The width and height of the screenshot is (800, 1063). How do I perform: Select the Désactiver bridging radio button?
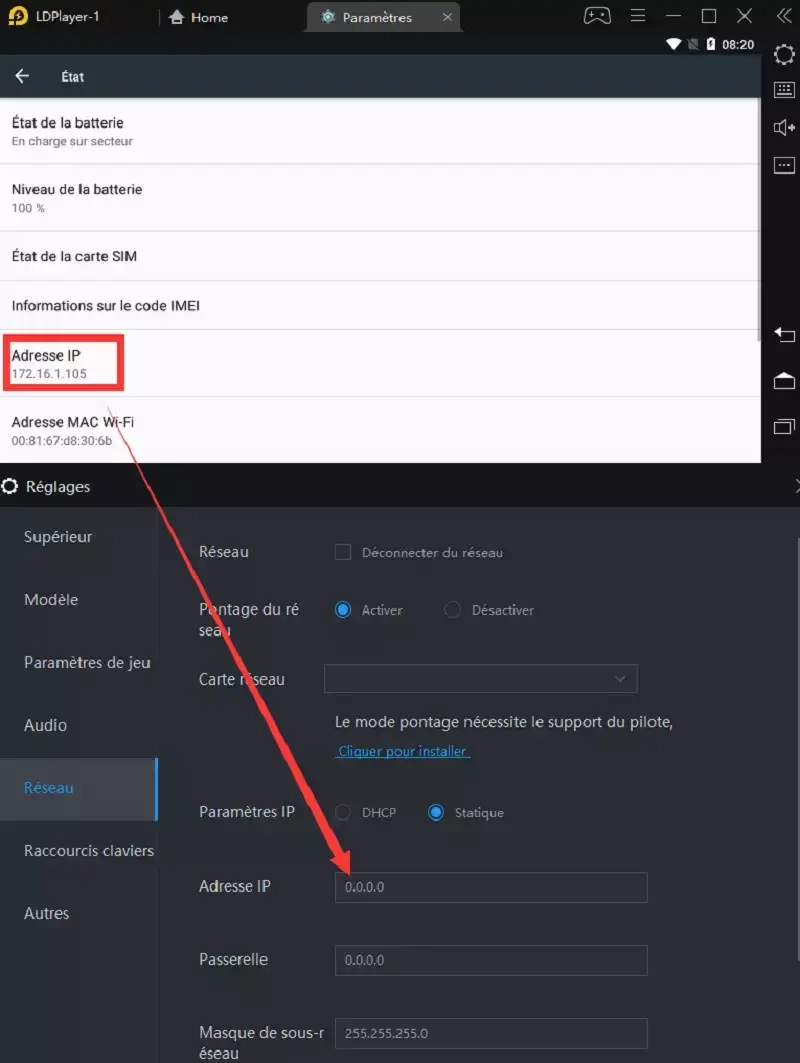tap(453, 610)
